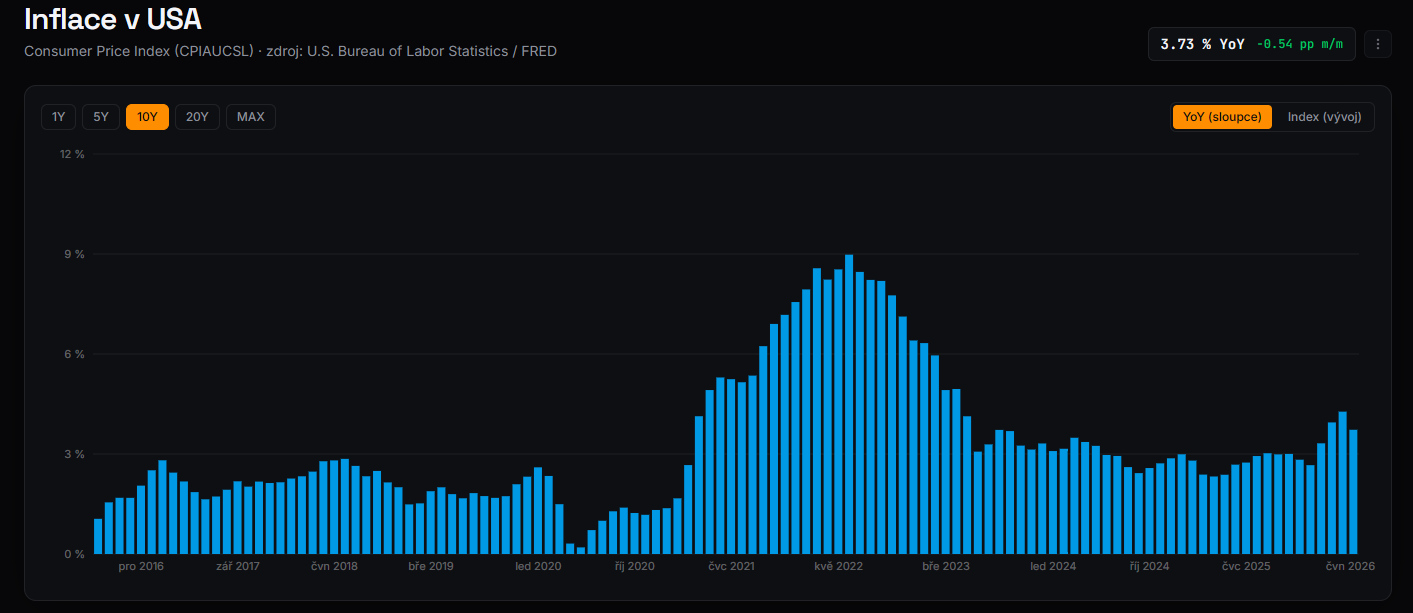Open the three-dot options menu

point(1378,44)
